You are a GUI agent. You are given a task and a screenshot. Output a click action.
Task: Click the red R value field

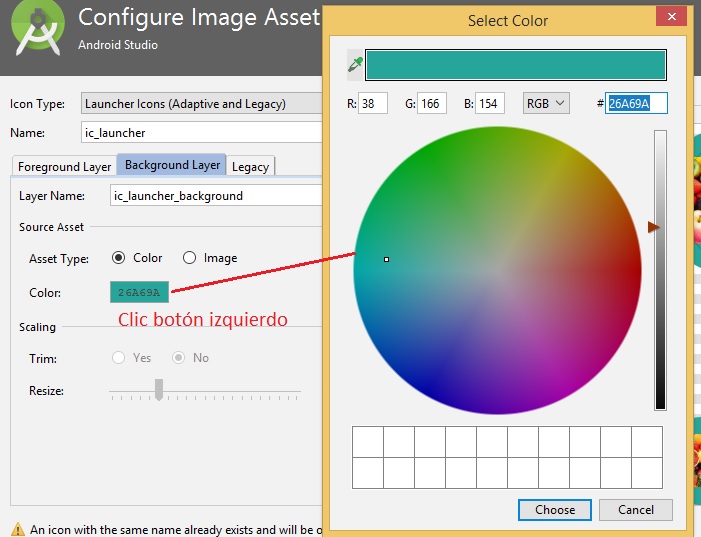click(372, 103)
